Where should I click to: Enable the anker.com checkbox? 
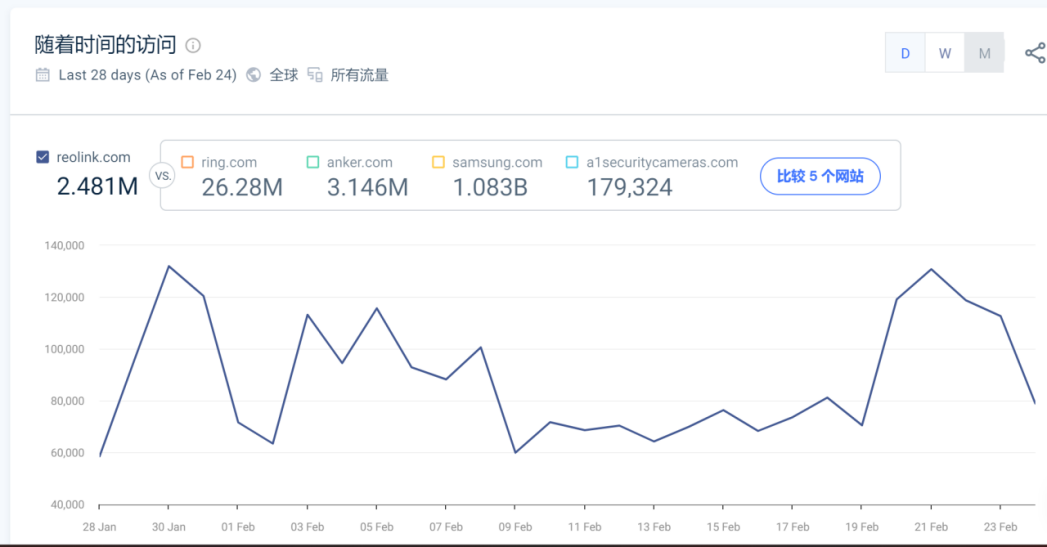pyautogui.click(x=312, y=162)
